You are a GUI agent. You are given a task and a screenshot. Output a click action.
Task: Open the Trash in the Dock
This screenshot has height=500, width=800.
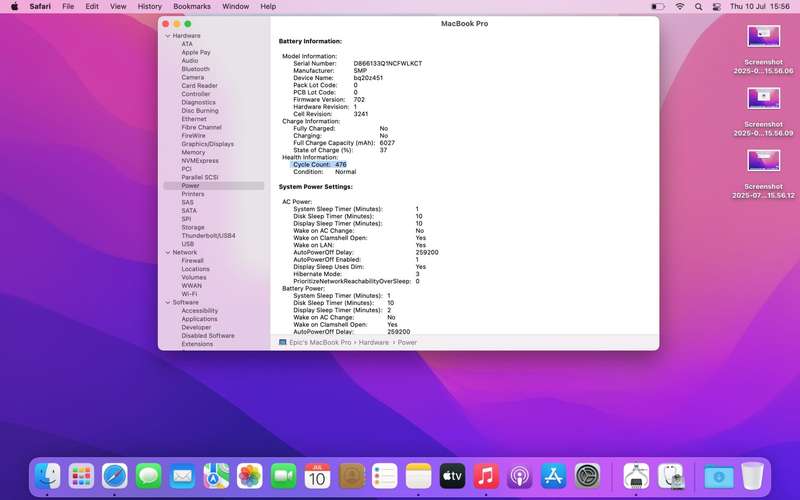pyautogui.click(x=752, y=476)
